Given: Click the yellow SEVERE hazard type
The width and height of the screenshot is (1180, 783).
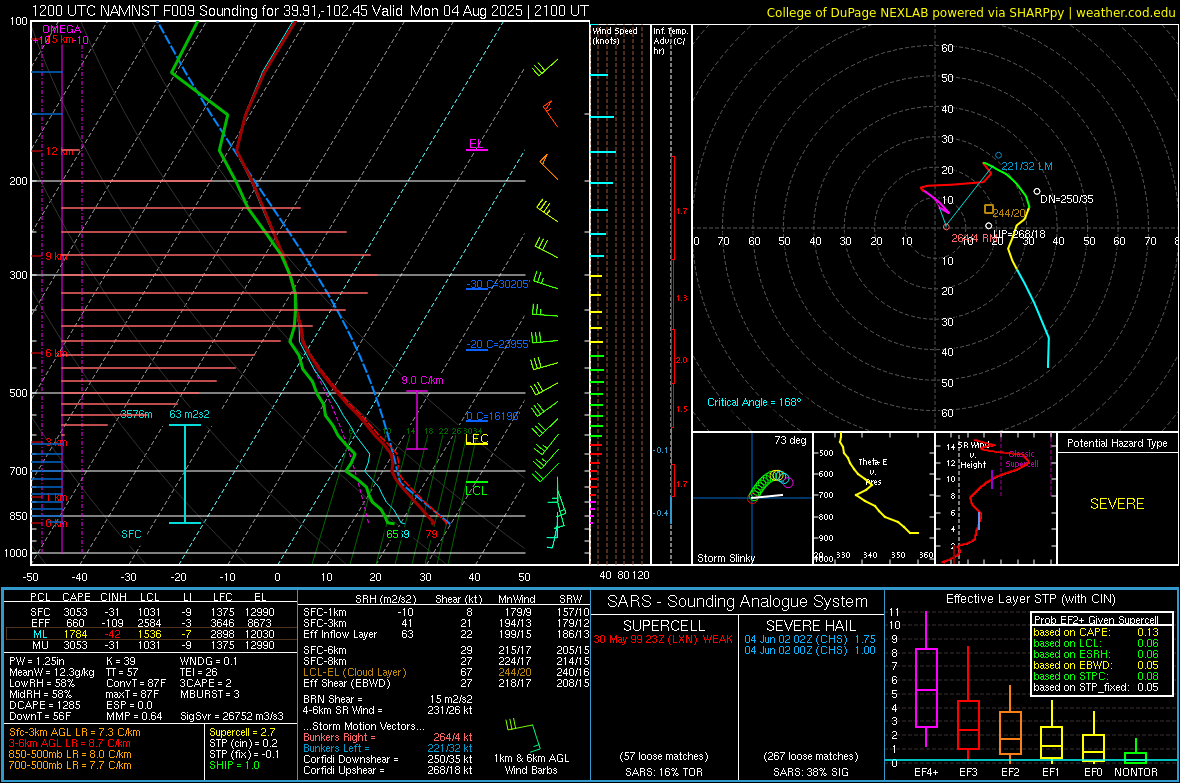Looking at the screenshot, I should 1117,504.
